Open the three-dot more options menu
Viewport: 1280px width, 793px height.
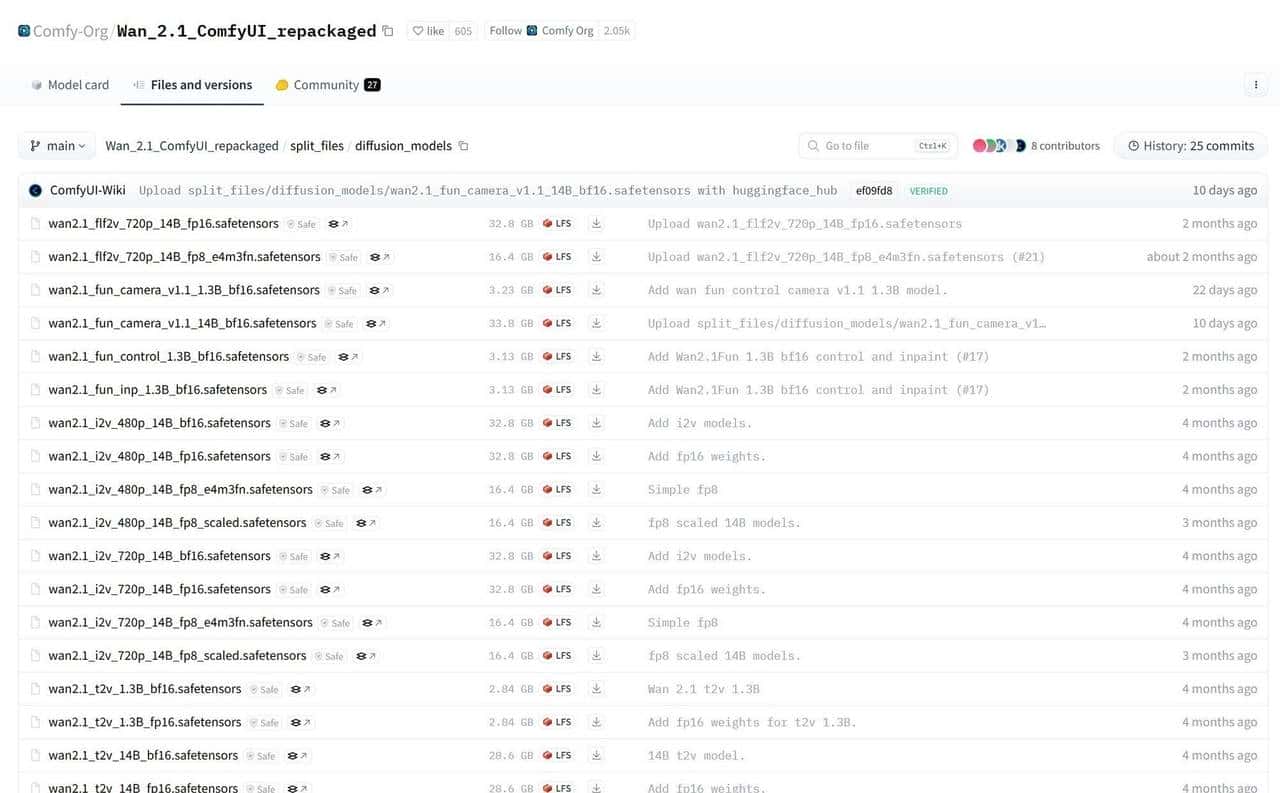tap(1256, 85)
